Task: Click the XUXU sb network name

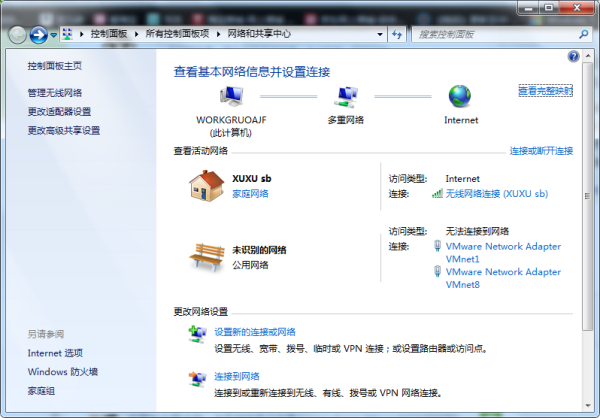Action: 252,178
